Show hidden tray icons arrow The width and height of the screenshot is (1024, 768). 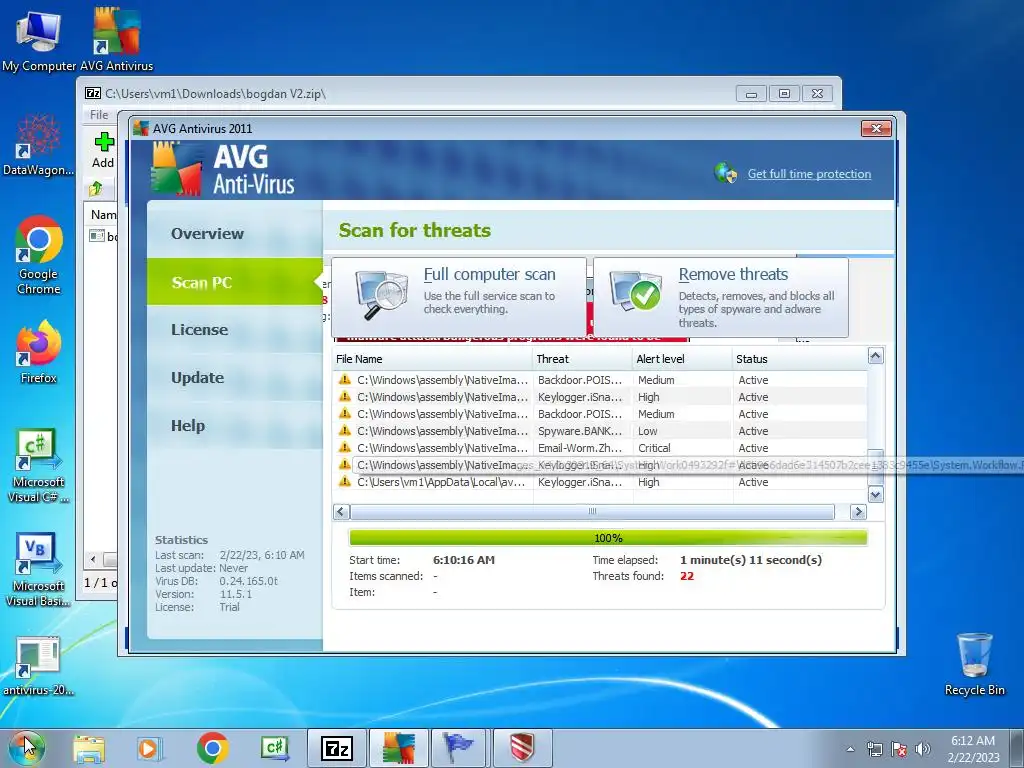click(x=850, y=749)
